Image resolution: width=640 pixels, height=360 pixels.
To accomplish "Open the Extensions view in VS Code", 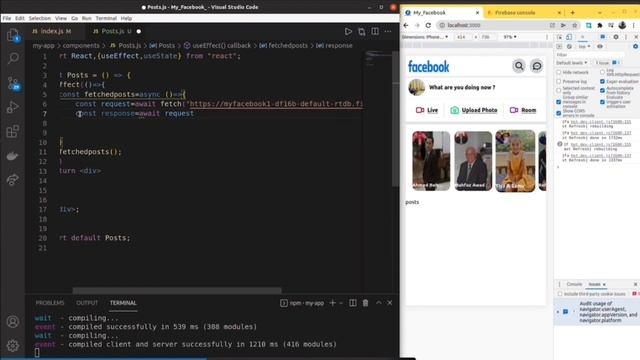I will point(13,131).
